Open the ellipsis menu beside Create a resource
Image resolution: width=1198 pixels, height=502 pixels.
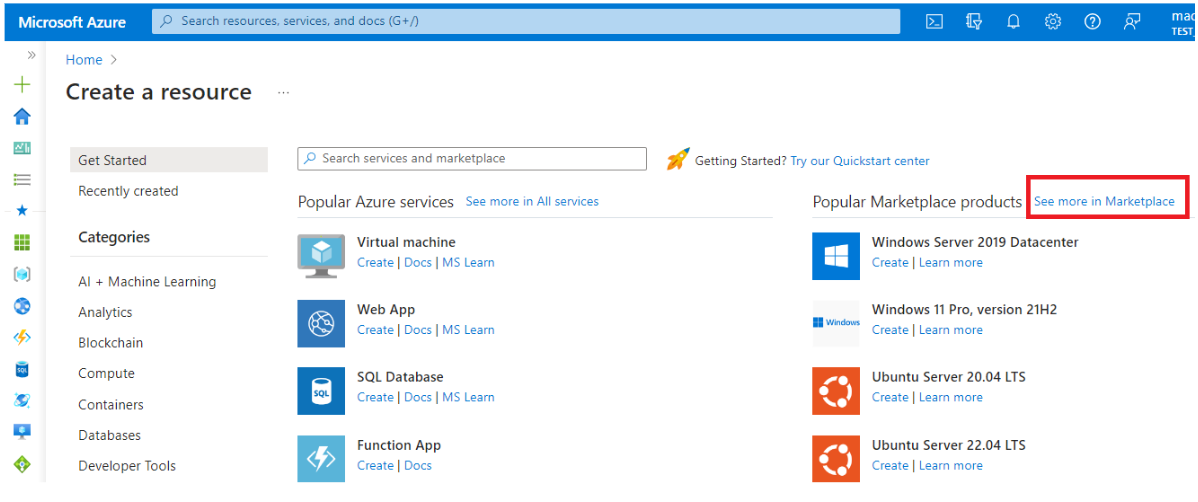[x=283, y=92]
